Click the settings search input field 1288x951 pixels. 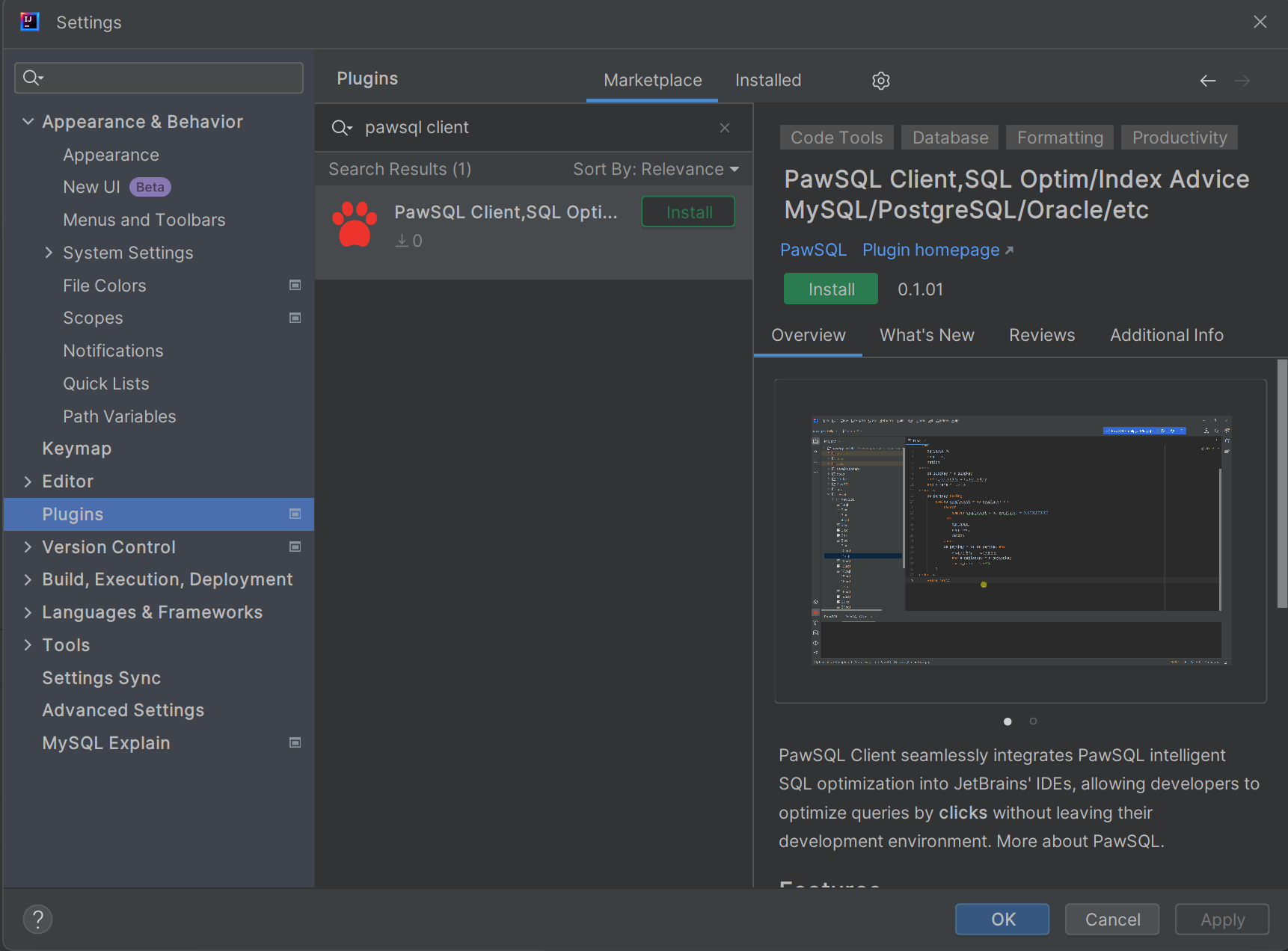(159, 78)
